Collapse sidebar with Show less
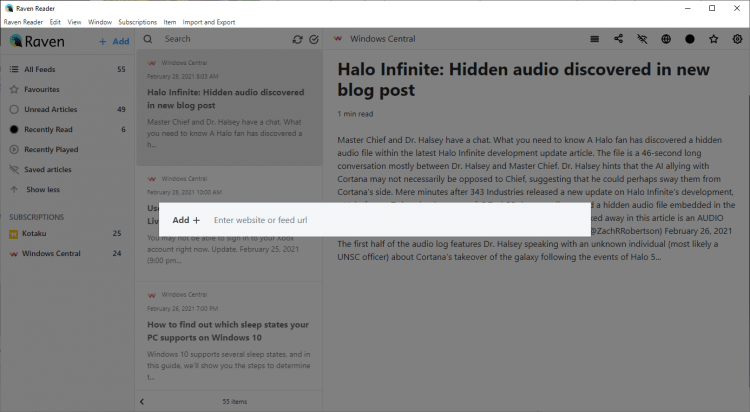This screenshot has height=412, width=750. pos(41,189)
